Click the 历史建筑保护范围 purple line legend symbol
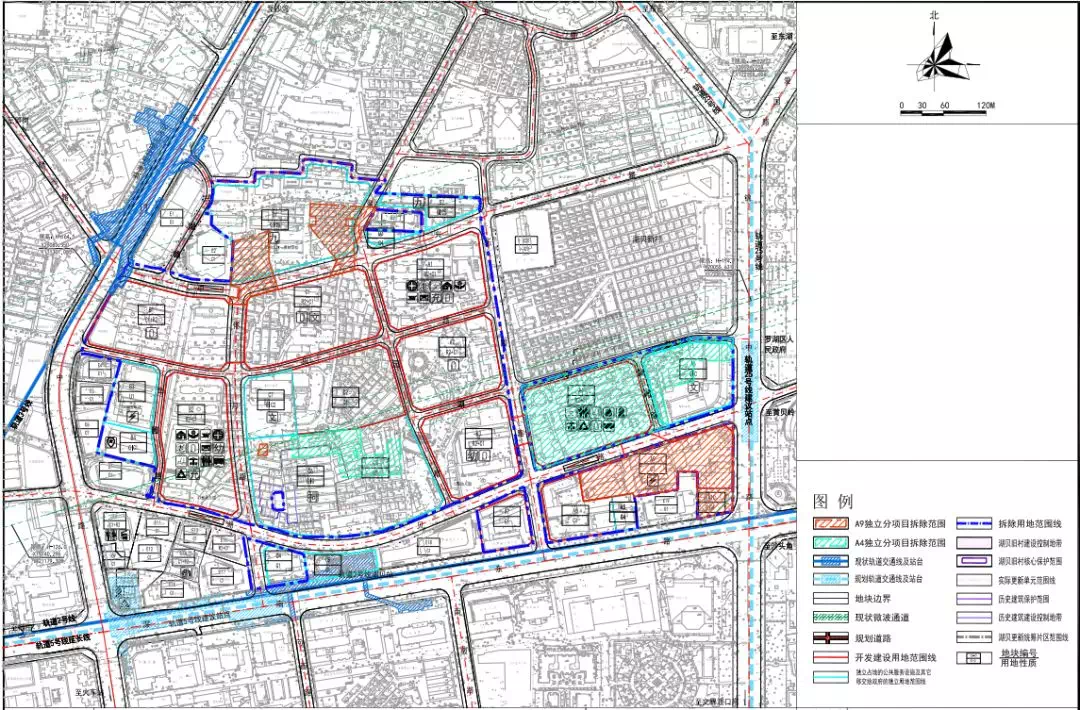 pyautogui.click(x=974, y=599)
